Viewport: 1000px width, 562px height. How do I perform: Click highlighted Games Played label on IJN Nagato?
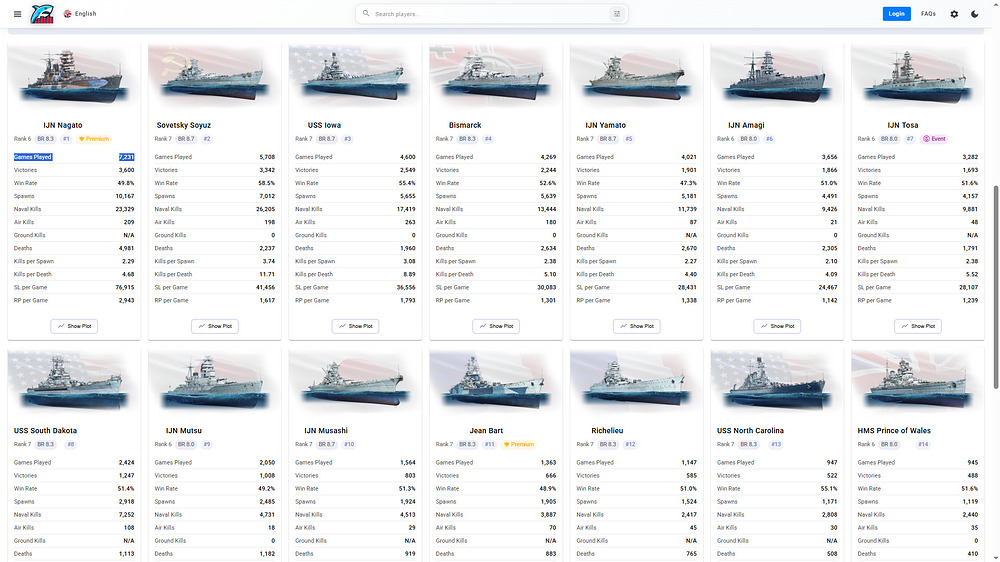33,157
